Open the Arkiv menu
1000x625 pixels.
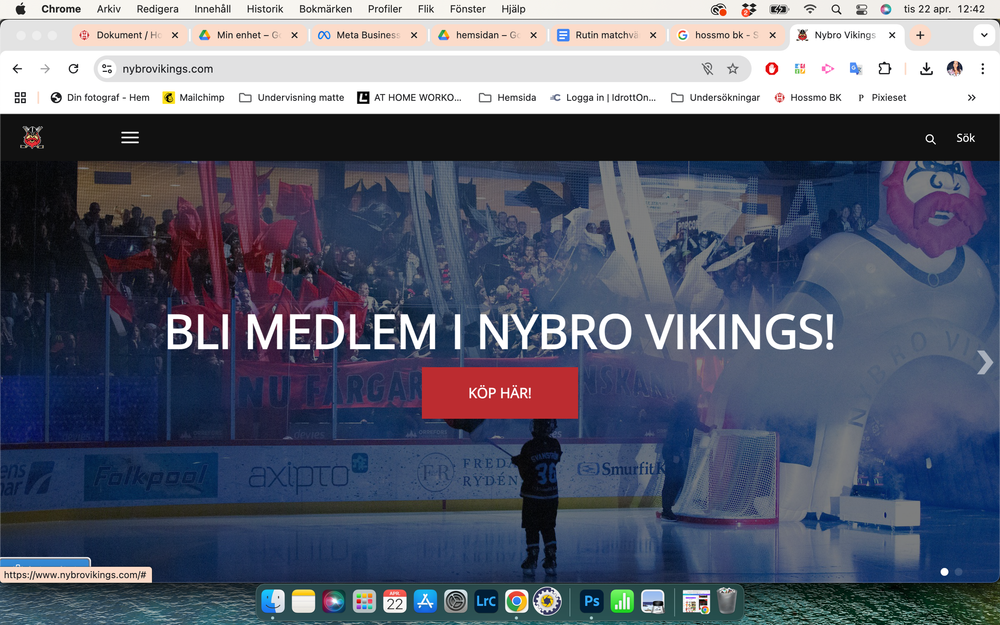click(108, 9)
